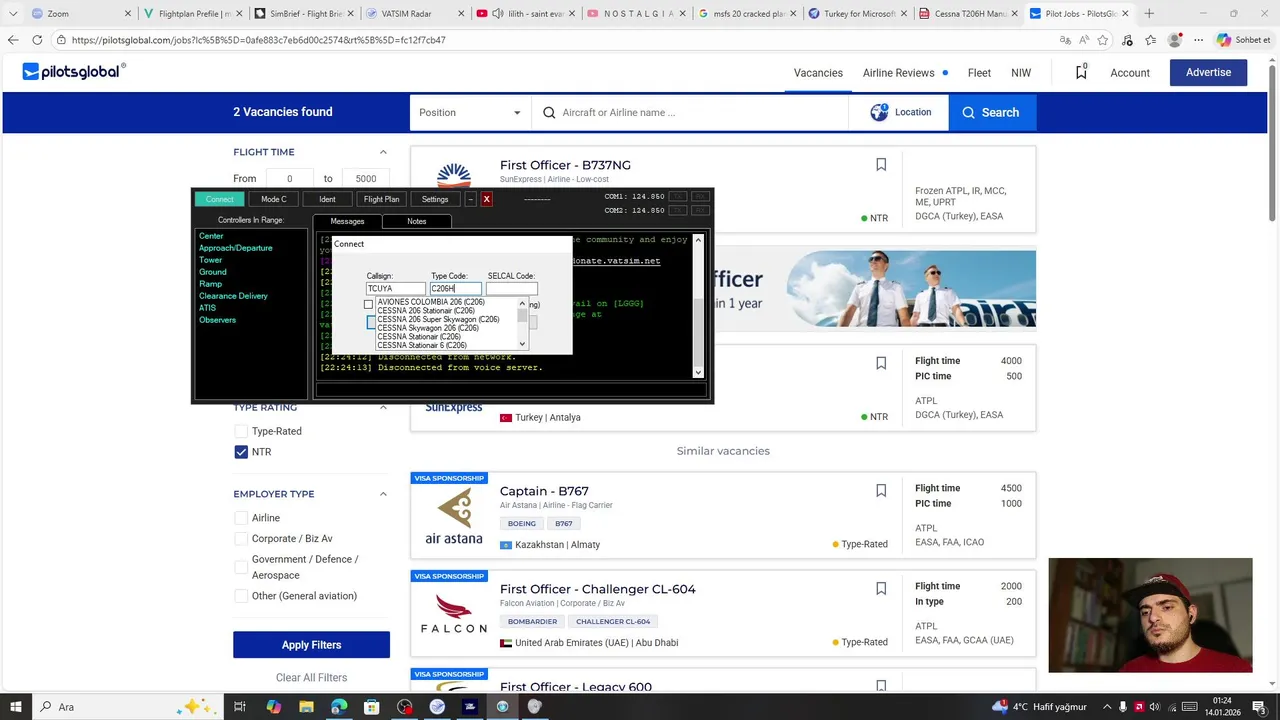Close the vPilot window with red X
Image resolution: width=1280 pixels, height=720 pixels.
pos(487,199)
